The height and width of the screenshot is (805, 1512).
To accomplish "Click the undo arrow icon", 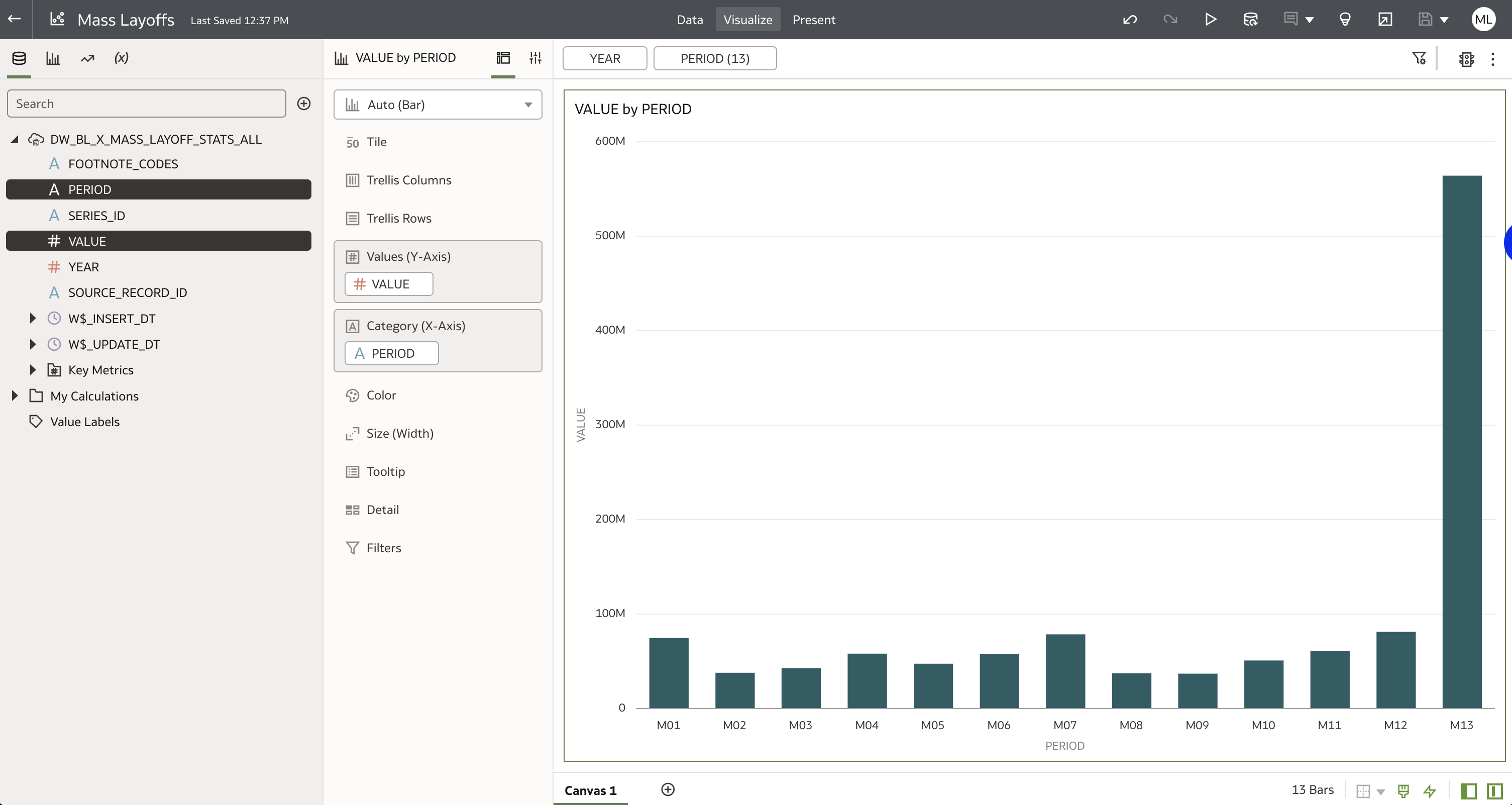I will 1130,20.
